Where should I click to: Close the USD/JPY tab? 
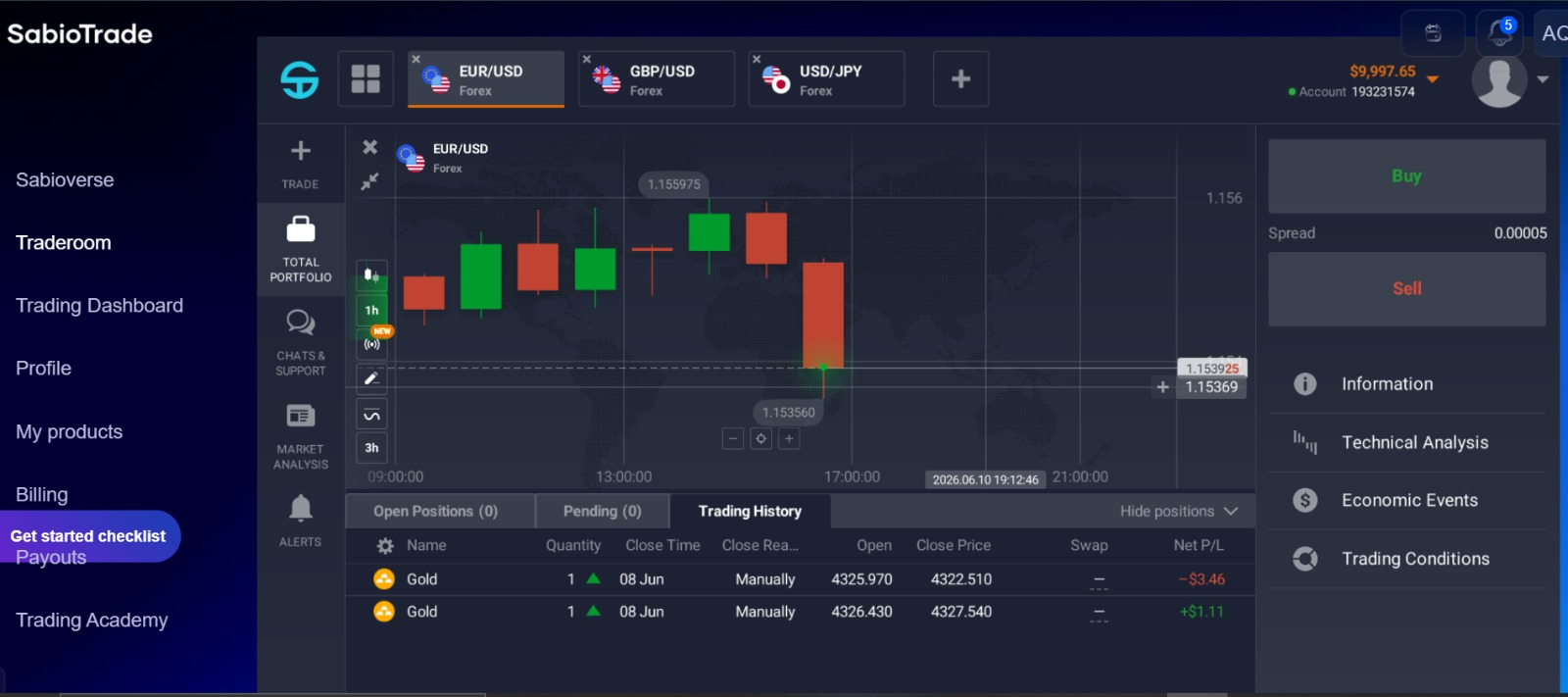757,60
